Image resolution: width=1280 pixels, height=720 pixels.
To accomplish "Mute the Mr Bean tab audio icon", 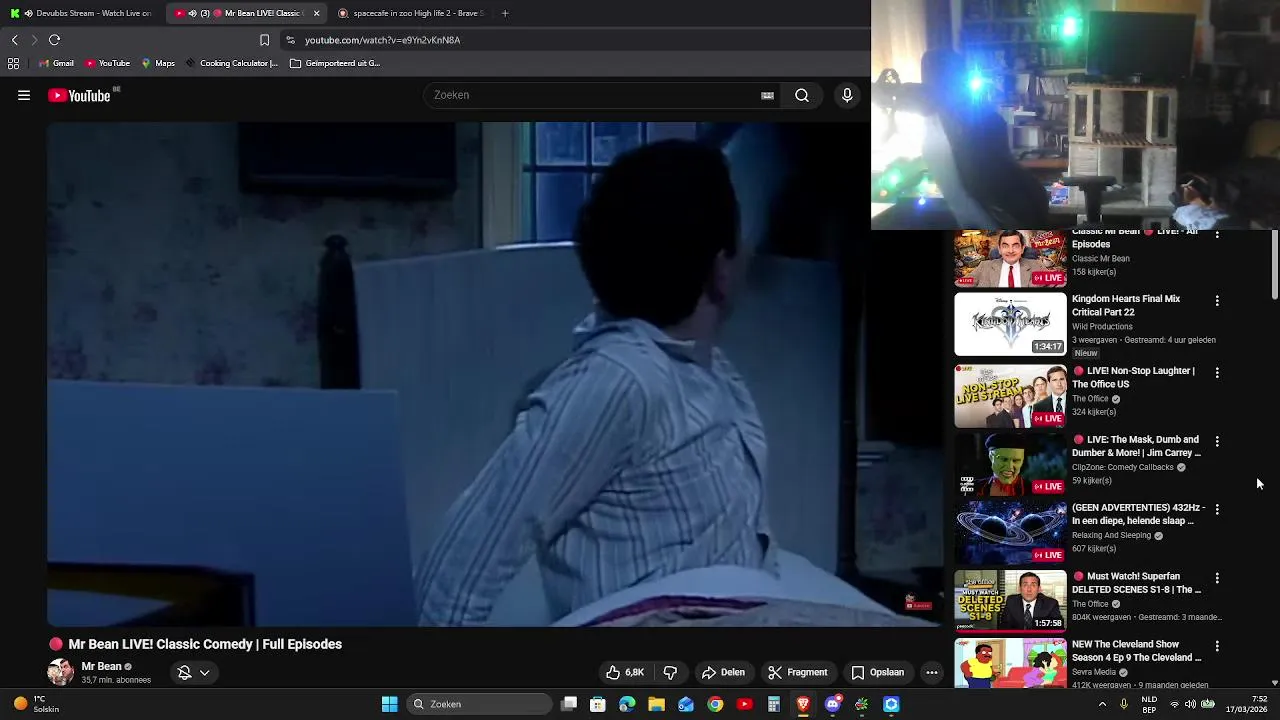I will click(x=192, y=13).
